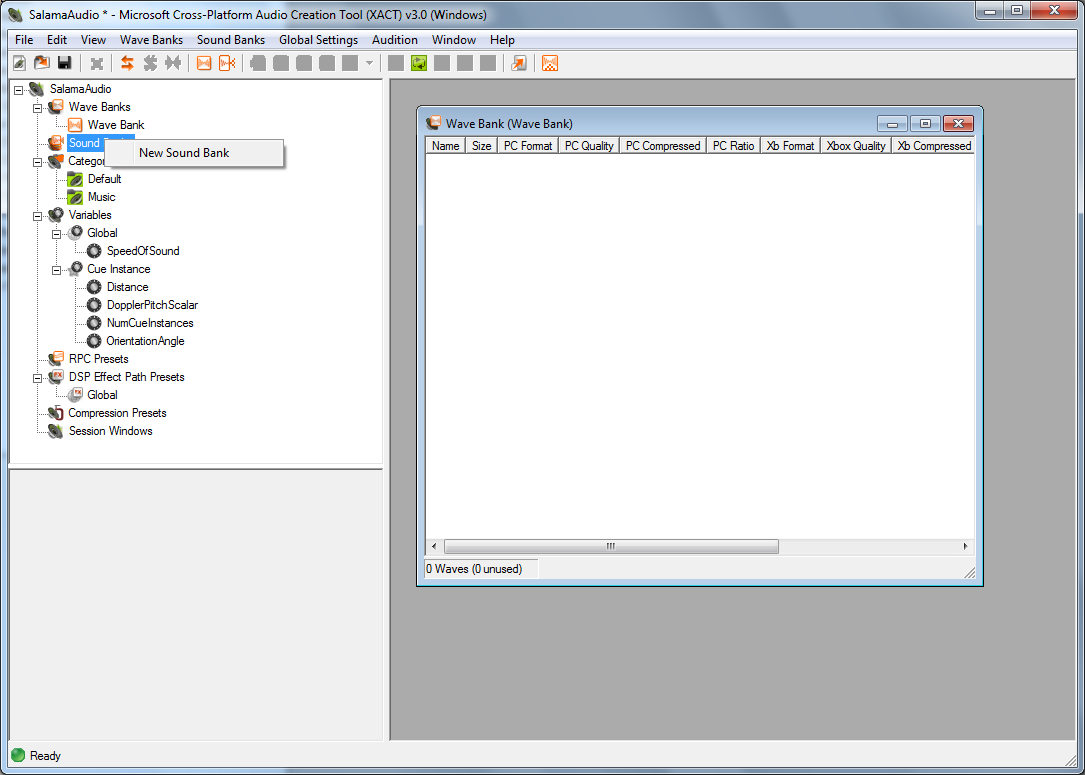
Task: Click the Xb Format column header
Action: [x=791, y=145]
